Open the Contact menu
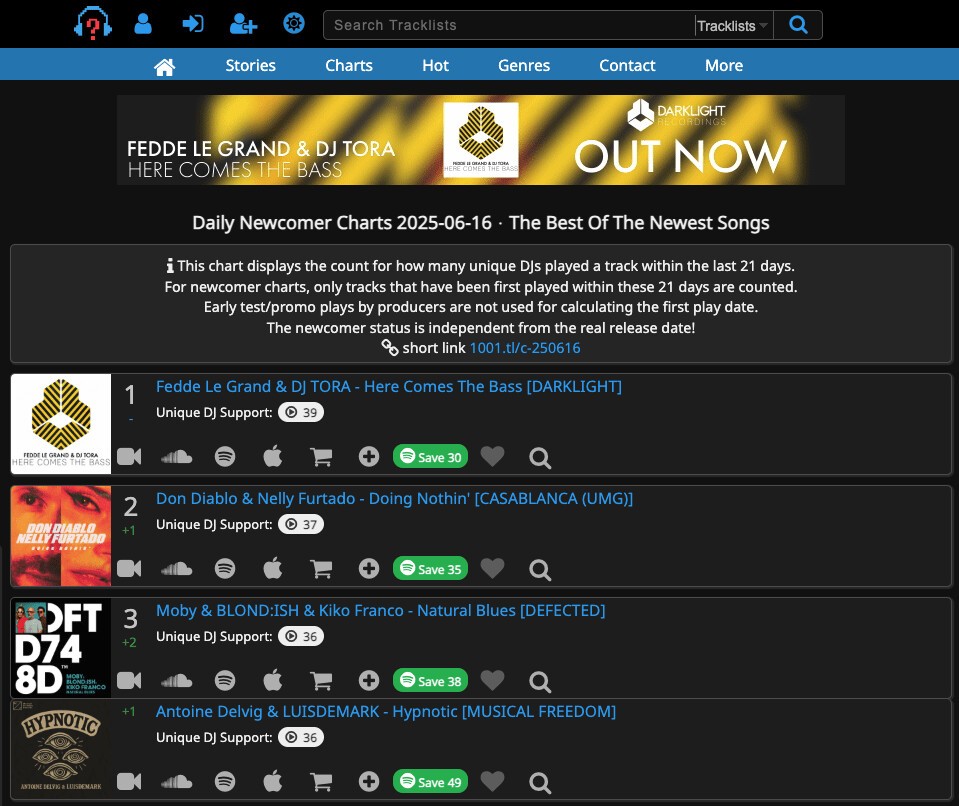959x806 pixels. tap(628, 65)
